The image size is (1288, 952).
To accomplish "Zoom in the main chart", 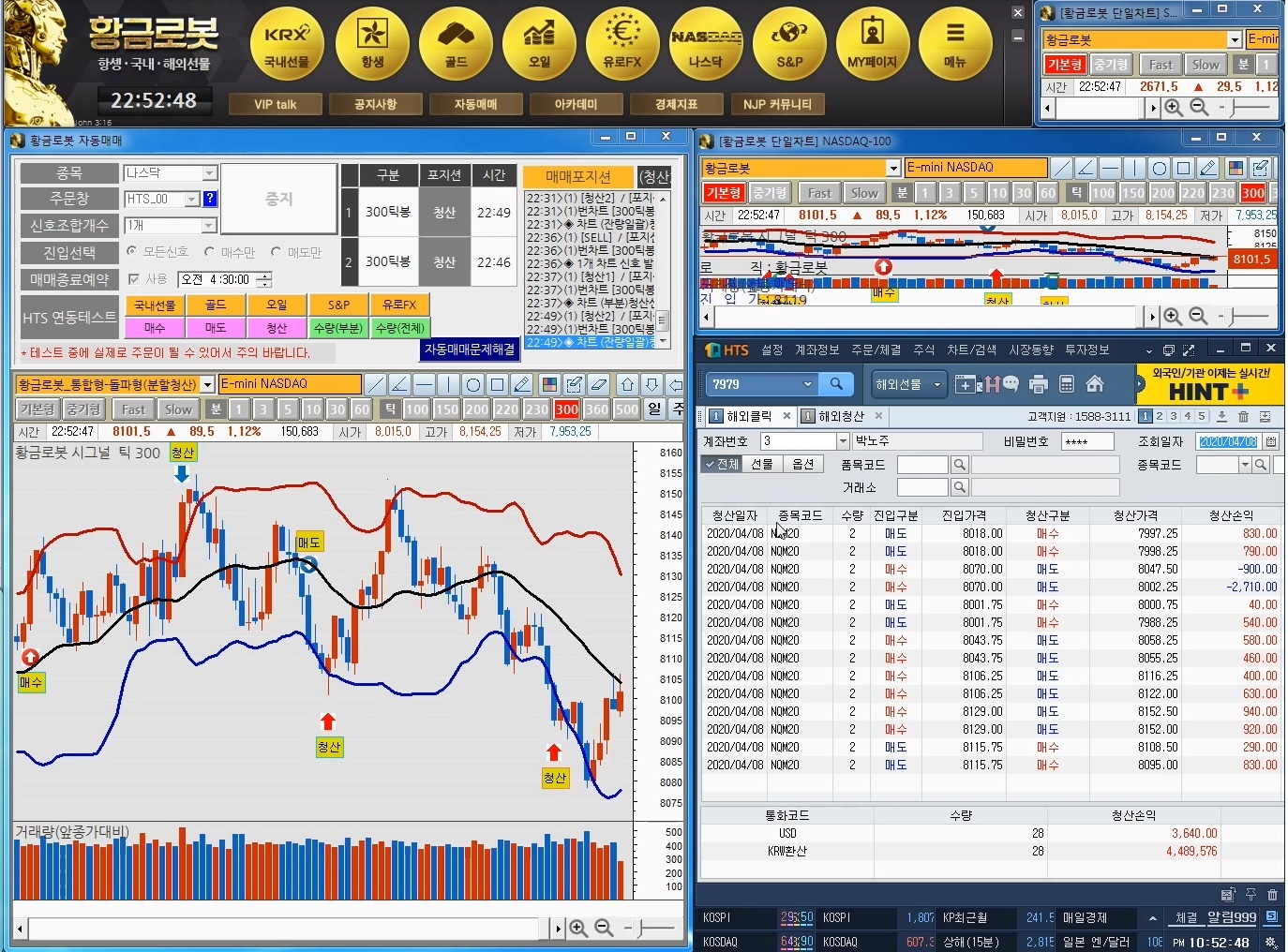I will pyautogui.click(x=578, y=928).
